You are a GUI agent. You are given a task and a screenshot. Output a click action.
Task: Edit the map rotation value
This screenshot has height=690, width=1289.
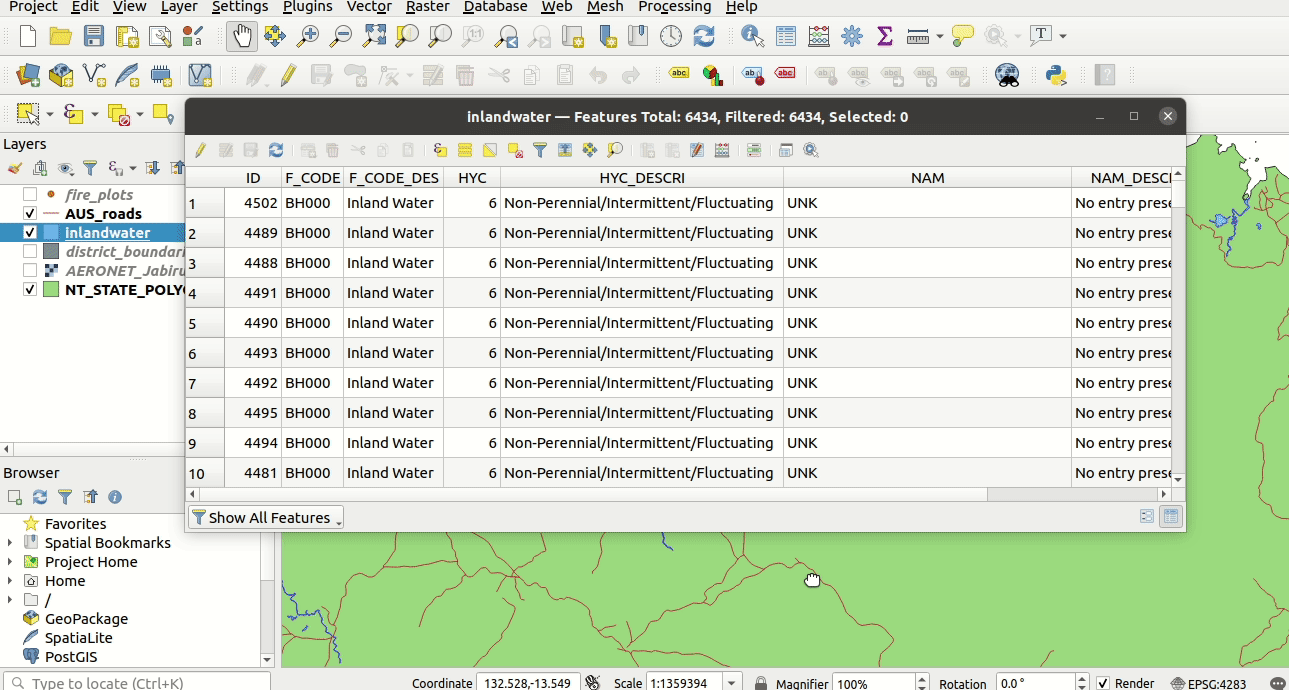1030,683
